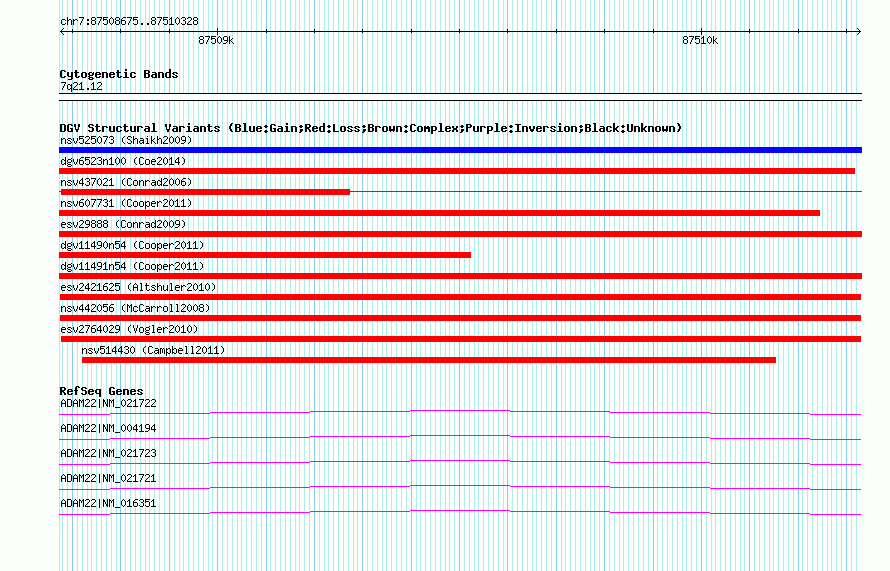890x571 pixels.
Task: Click the magenta ADAM22|NM_021721 transcript line
Action: [460, 488]
